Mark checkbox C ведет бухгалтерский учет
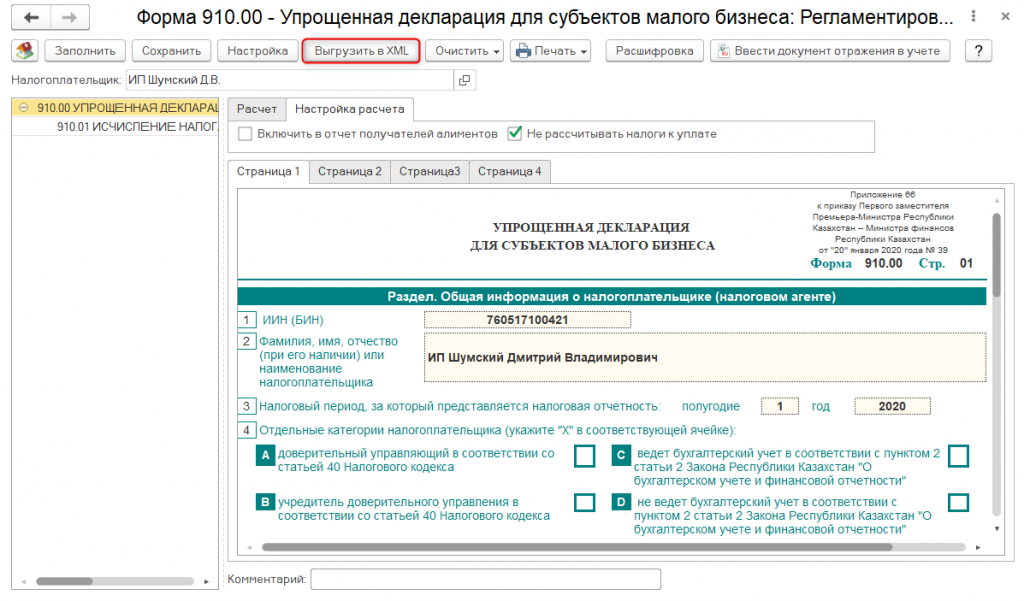Image resolution: width=1024 pixels, height=601 pixels. point(958,457)
